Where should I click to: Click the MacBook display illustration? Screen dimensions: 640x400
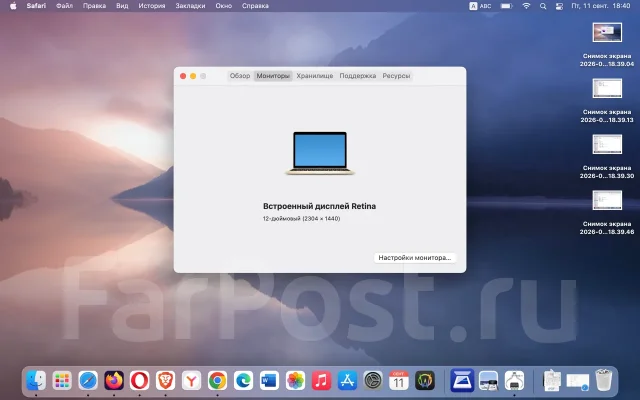320,153
